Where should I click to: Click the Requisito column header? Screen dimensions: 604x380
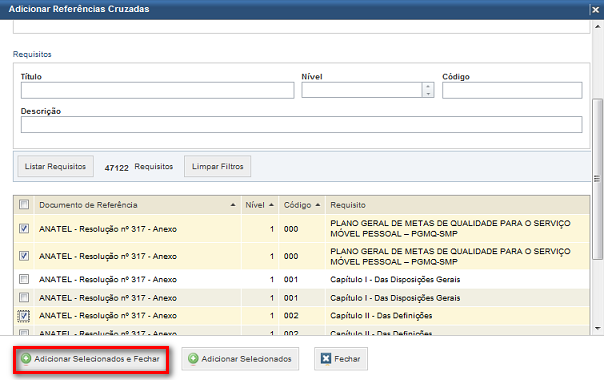pyautogui.click(x=458, y=205)
